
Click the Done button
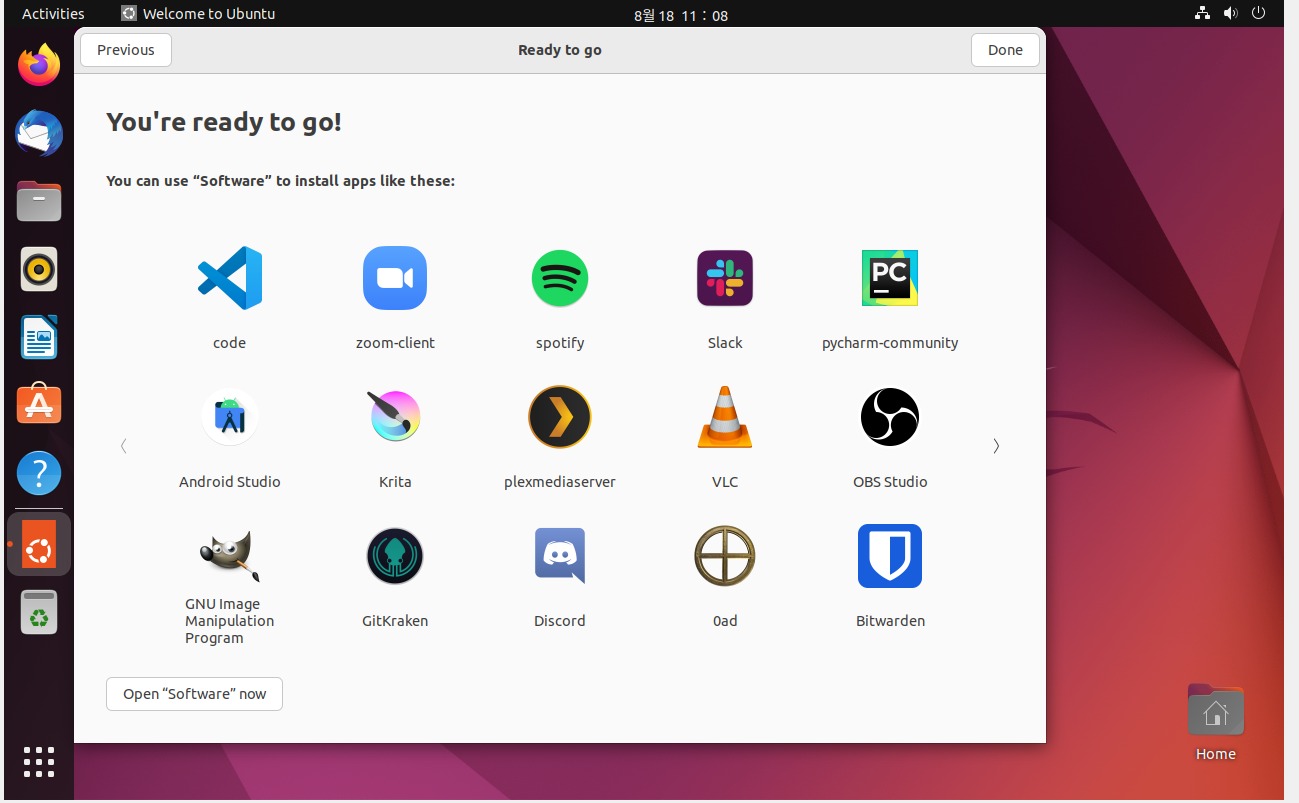(x=1005, y=50)
